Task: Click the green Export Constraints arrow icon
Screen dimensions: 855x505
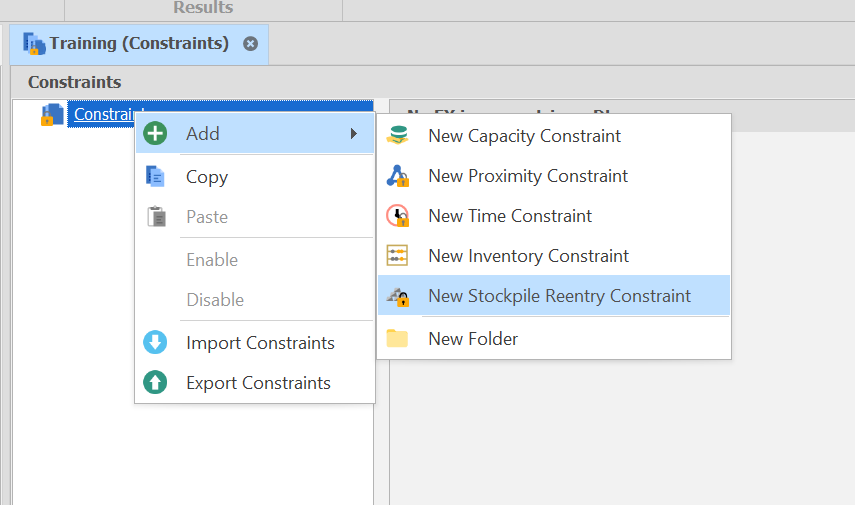Action: click(156, 383)
